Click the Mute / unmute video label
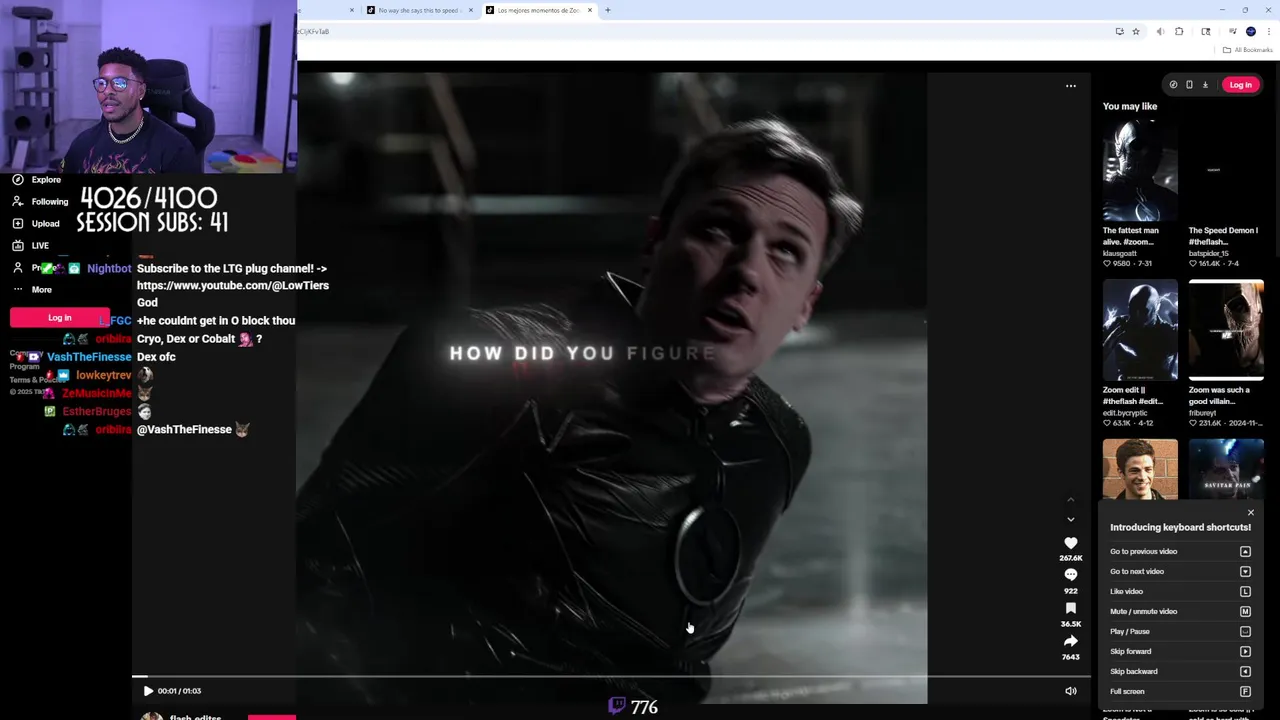 (x=1143, y=612)
